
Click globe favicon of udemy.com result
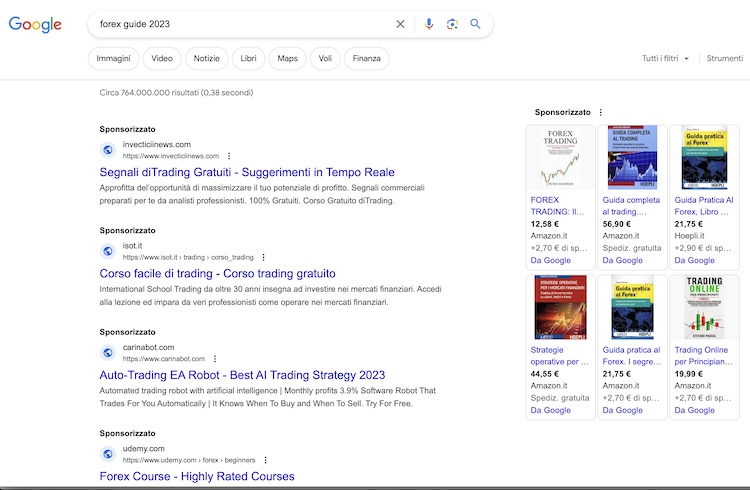tap(108, 454)
